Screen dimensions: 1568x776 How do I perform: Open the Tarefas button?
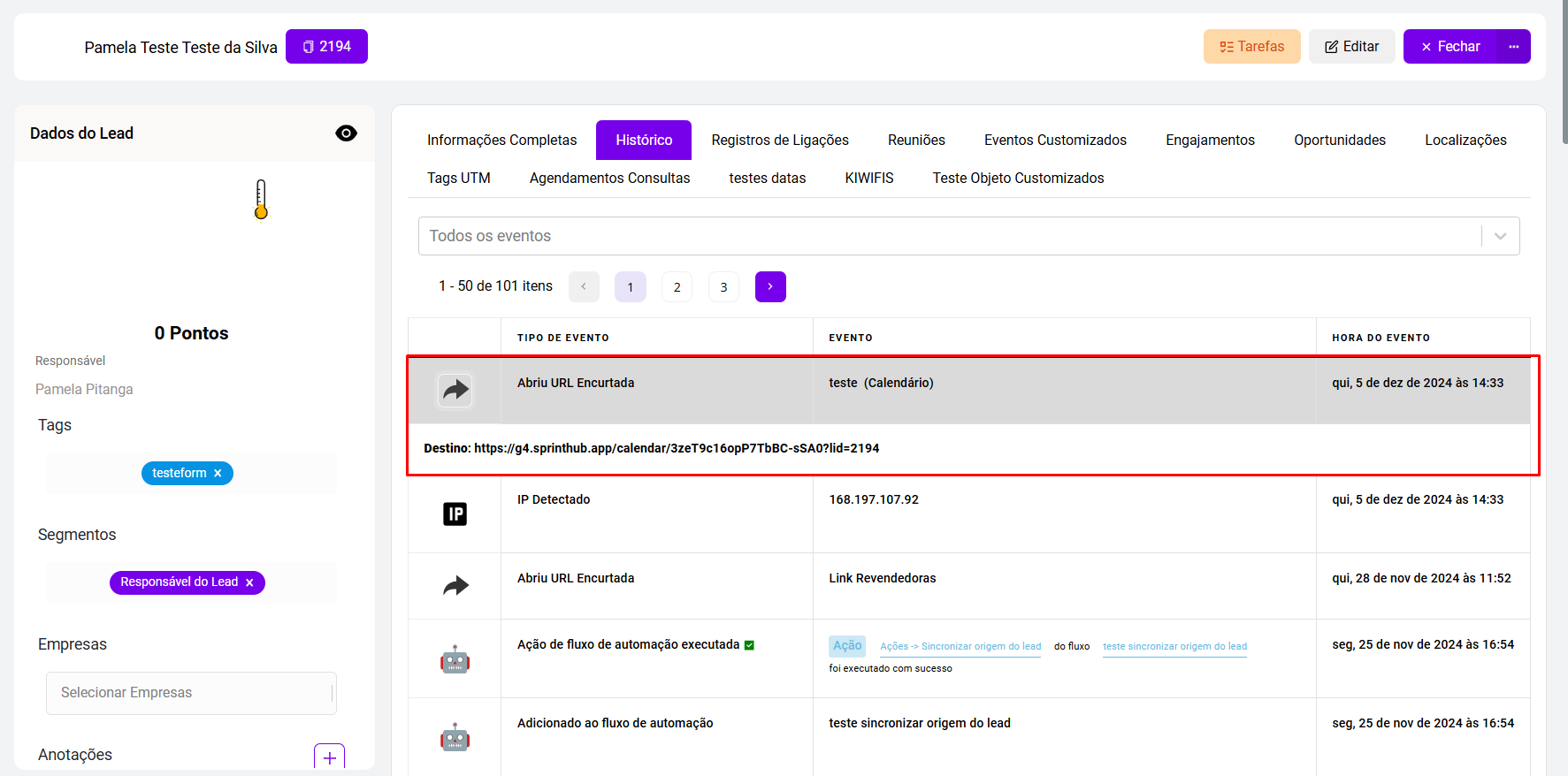(x=1251, y=47)
